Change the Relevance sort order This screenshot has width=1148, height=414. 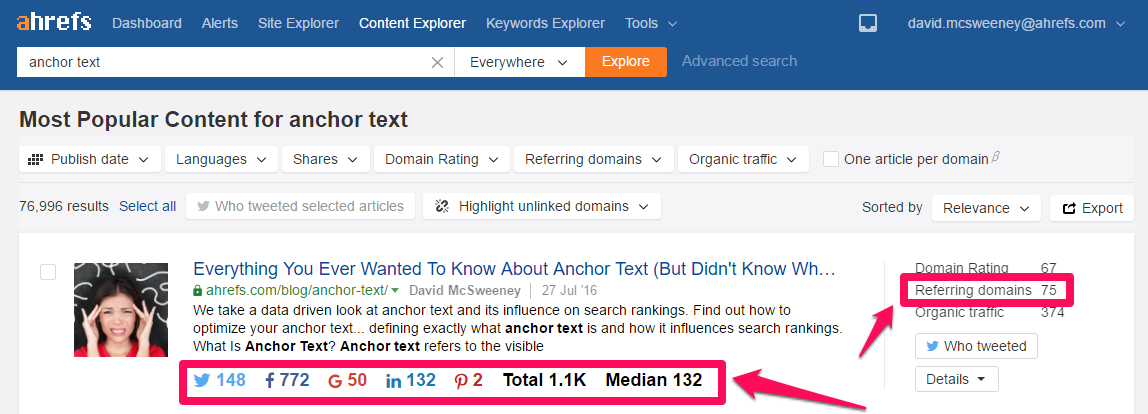point(986,208)
